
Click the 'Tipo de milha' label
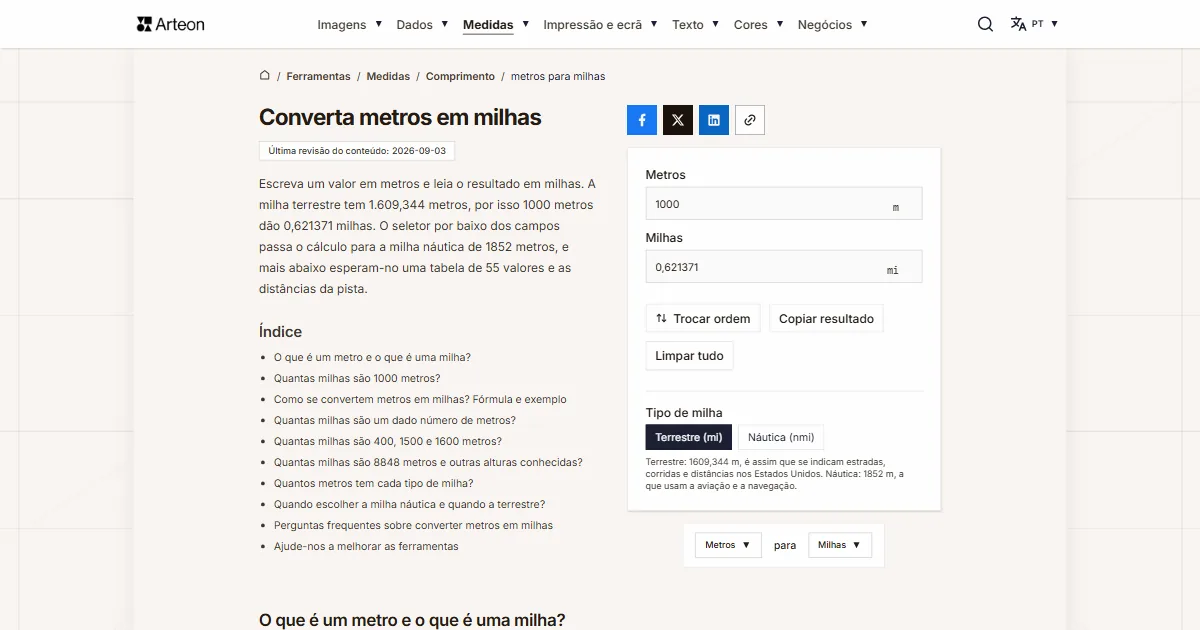point(684,413)
